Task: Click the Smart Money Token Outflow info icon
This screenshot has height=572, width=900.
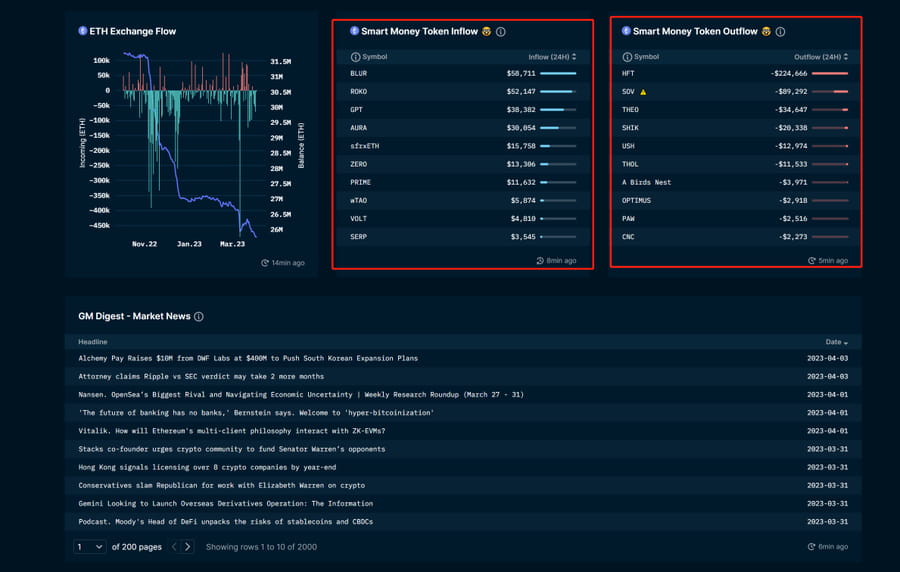Action: pos(780,32)
